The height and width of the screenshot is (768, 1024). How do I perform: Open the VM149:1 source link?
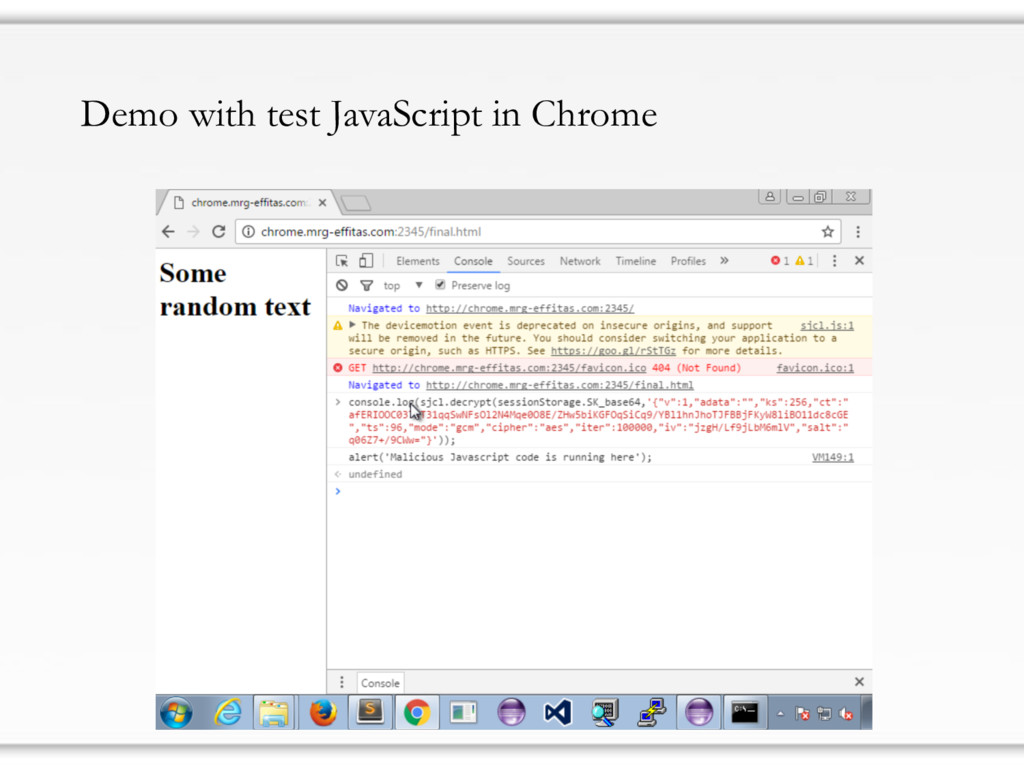click(833, 457)
